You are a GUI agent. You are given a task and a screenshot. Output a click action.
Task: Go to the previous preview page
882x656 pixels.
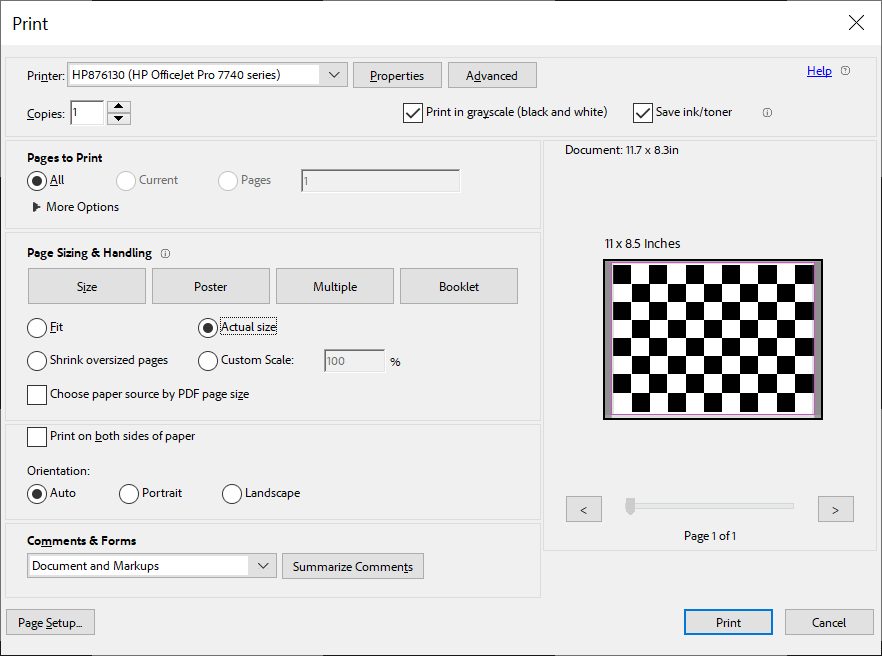(584, 509)
